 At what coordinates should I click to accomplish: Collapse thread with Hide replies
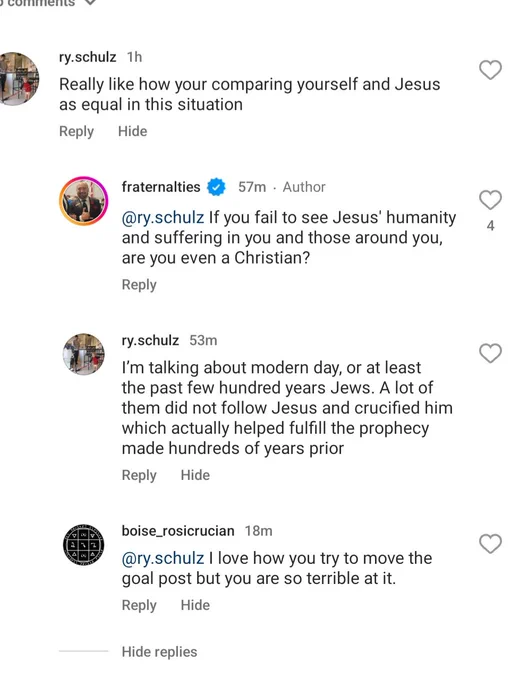click(x=159, y=651)
